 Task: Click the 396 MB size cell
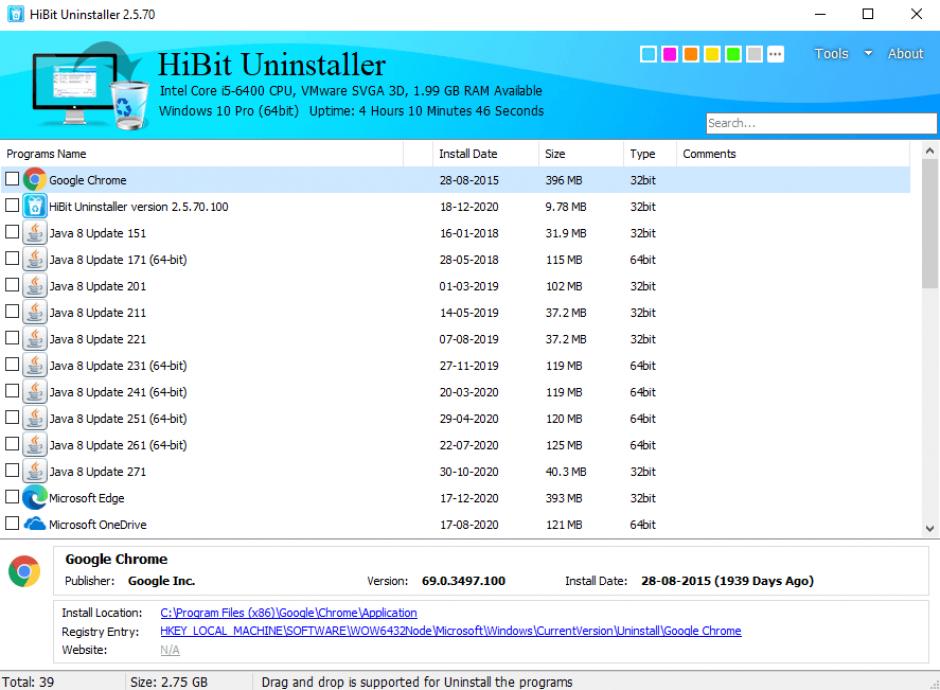(x=564, y=180)
